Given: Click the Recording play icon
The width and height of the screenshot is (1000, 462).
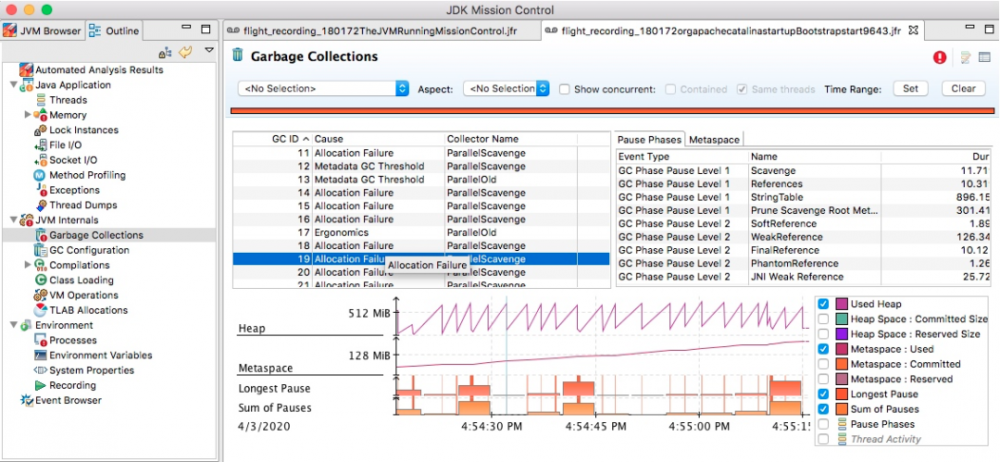Looking at the screenshot, I should click(40, 385).
